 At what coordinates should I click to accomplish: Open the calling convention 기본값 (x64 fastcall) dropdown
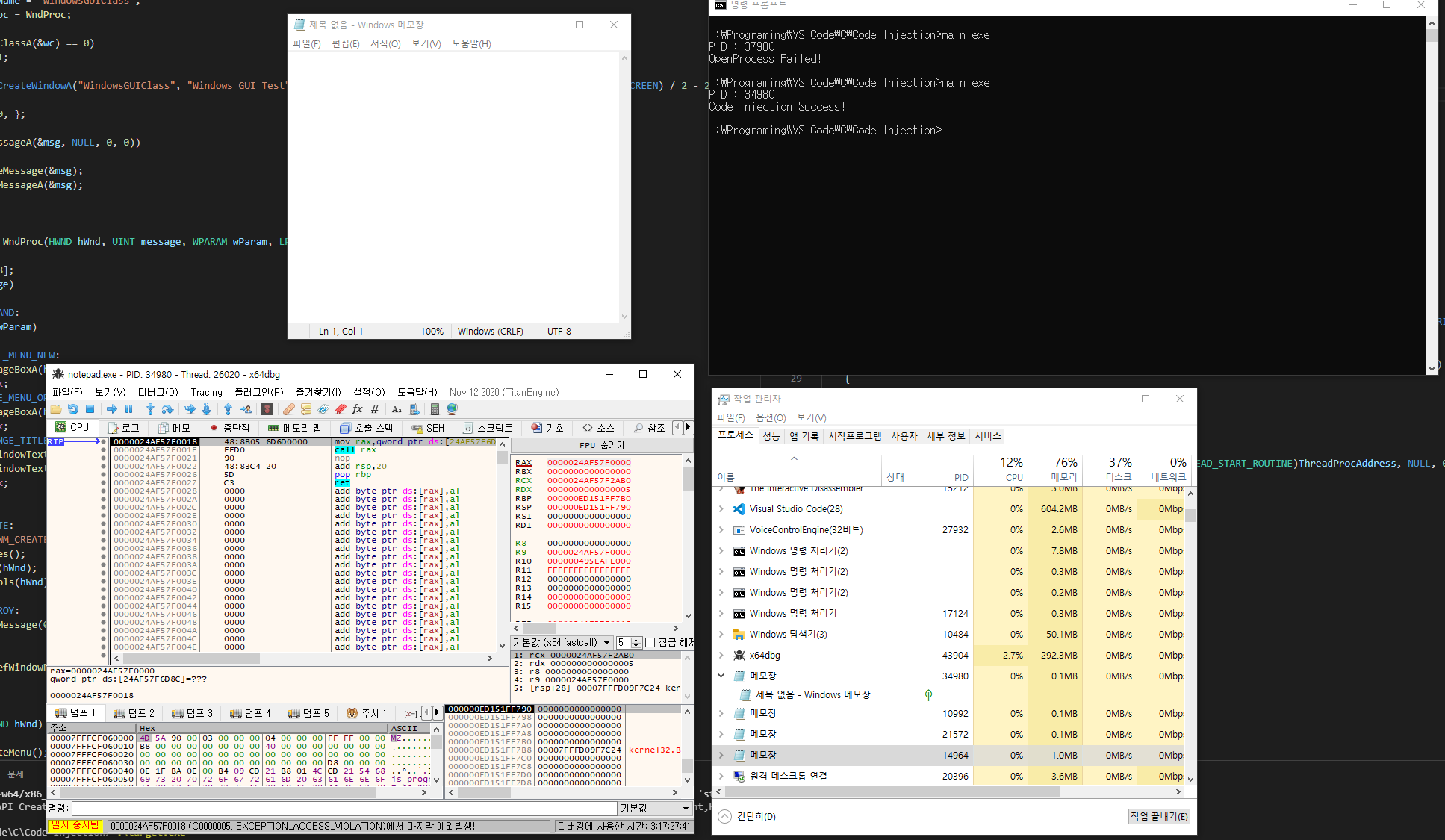(x=562, y=642)
